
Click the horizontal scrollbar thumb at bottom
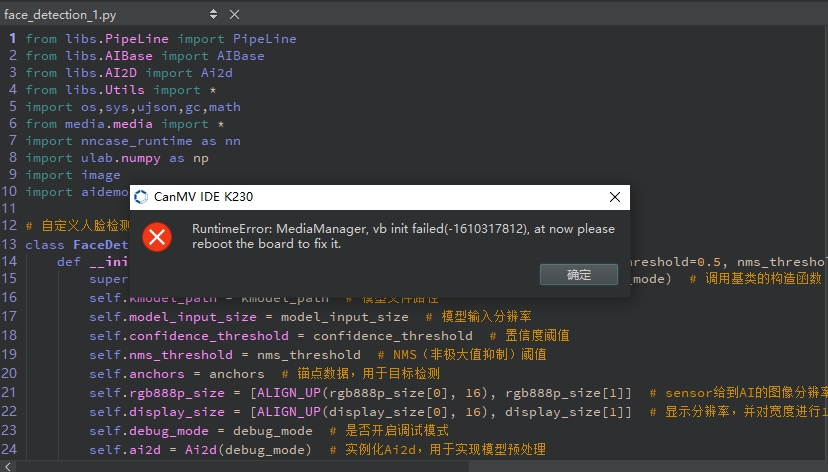point(242,466)
